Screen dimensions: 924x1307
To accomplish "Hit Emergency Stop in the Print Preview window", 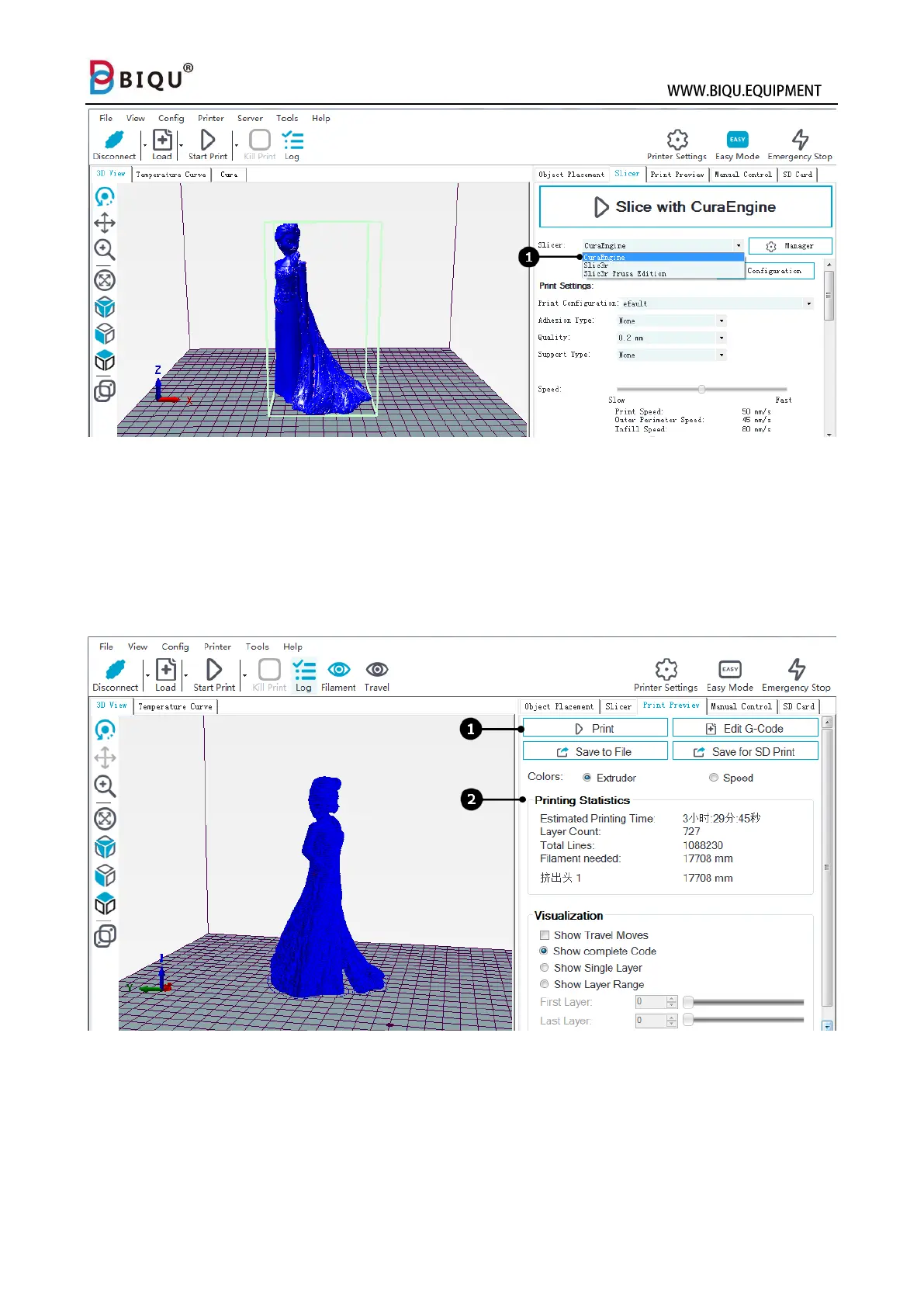I will tap(797, 669).
